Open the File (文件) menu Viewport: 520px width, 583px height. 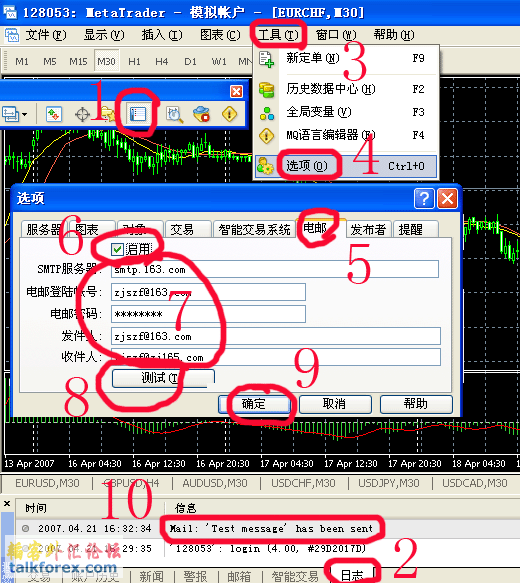(46, 35)
